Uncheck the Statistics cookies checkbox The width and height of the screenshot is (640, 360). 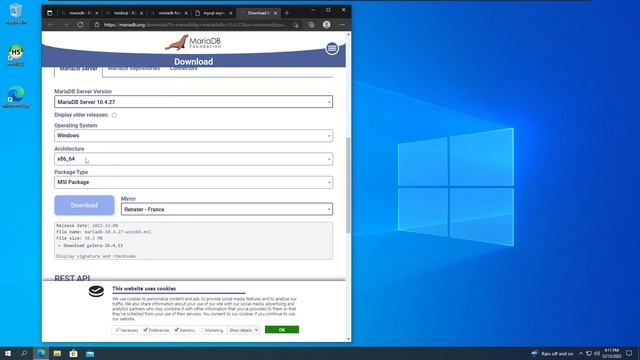coord(176,330)
